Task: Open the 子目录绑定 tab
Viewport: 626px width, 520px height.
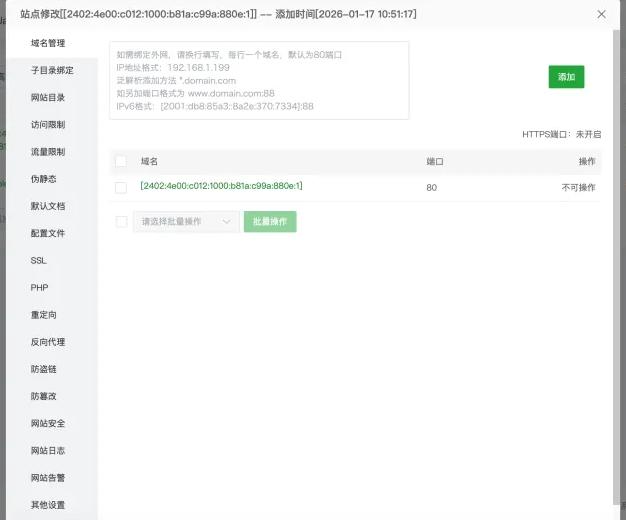Action: point(52,71)
